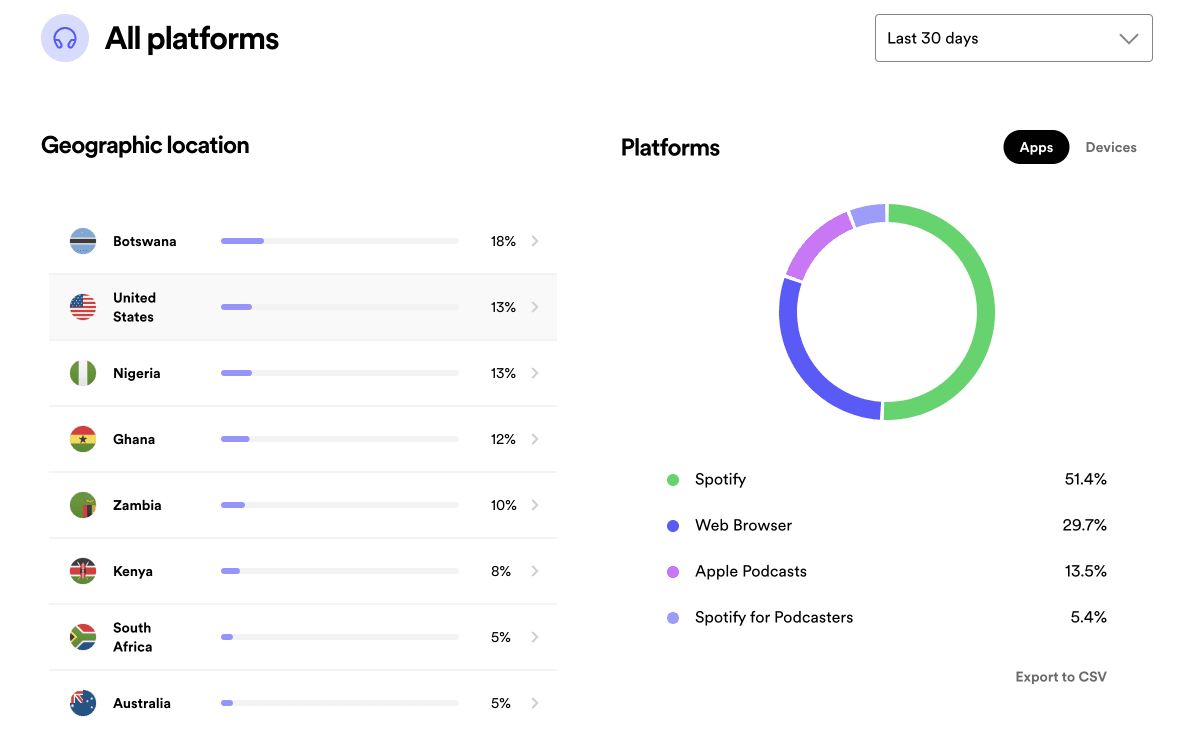Click the South Africa flag icon

tap(83, 637)
